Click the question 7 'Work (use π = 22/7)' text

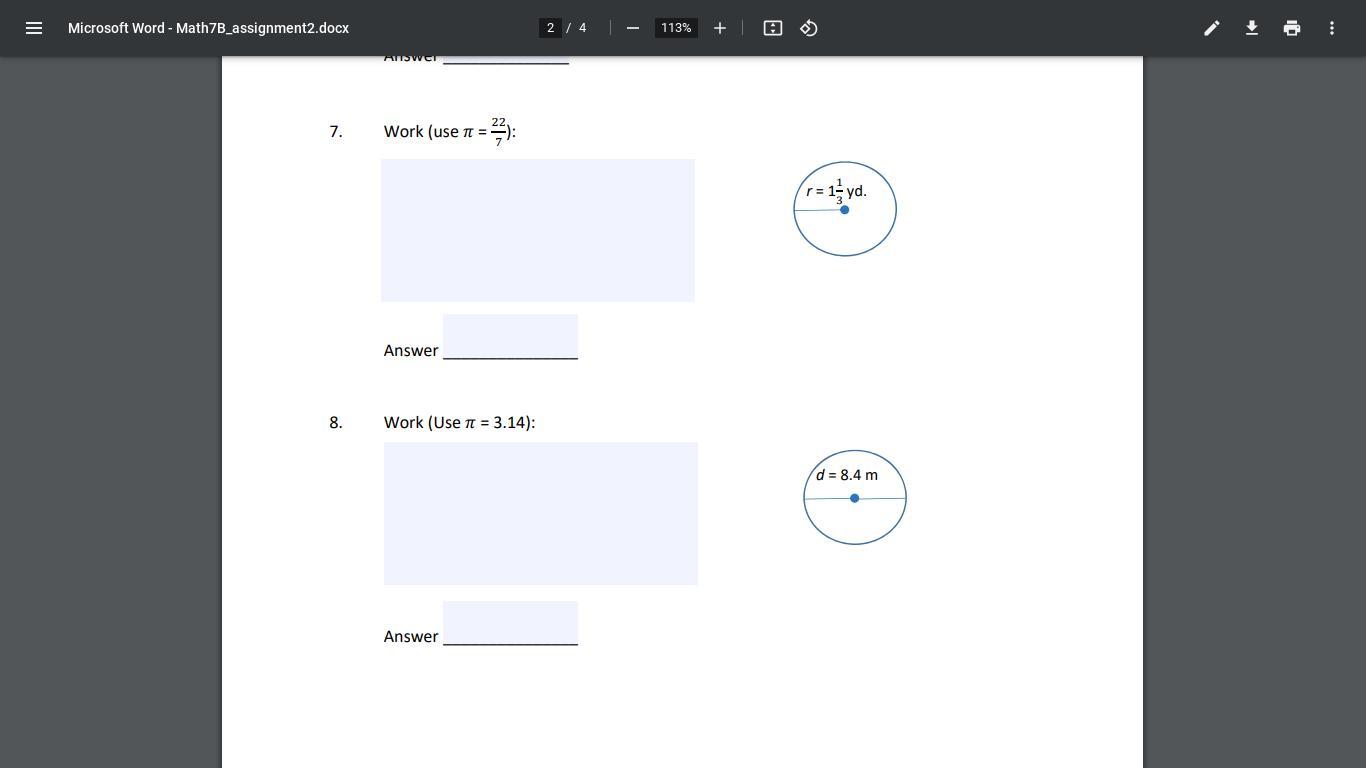pyautogui.click(x=450, y=131)
